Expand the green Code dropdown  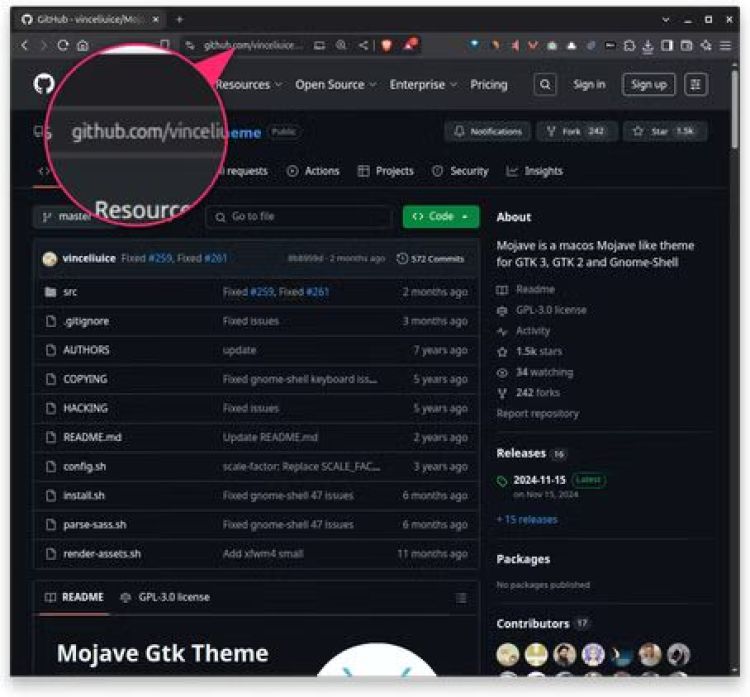pos(440,217)
